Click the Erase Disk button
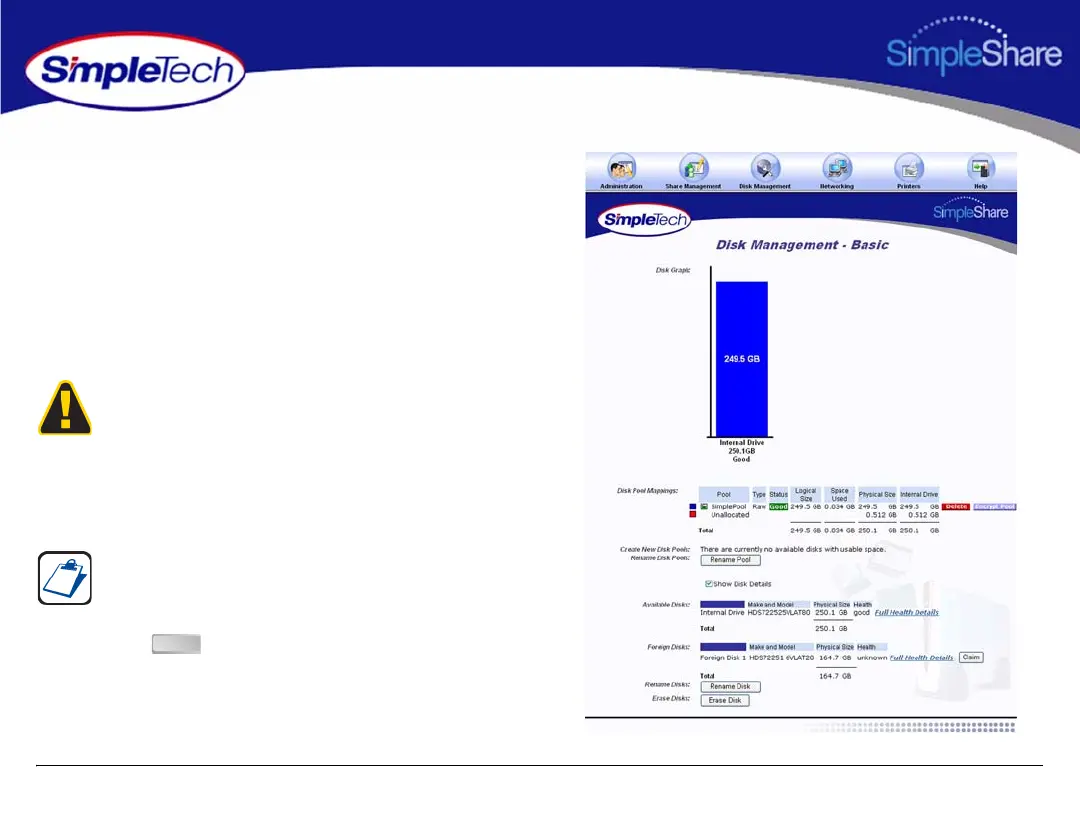The height and width of the screenshot is (828, 1080). click(x=725, y=701)
